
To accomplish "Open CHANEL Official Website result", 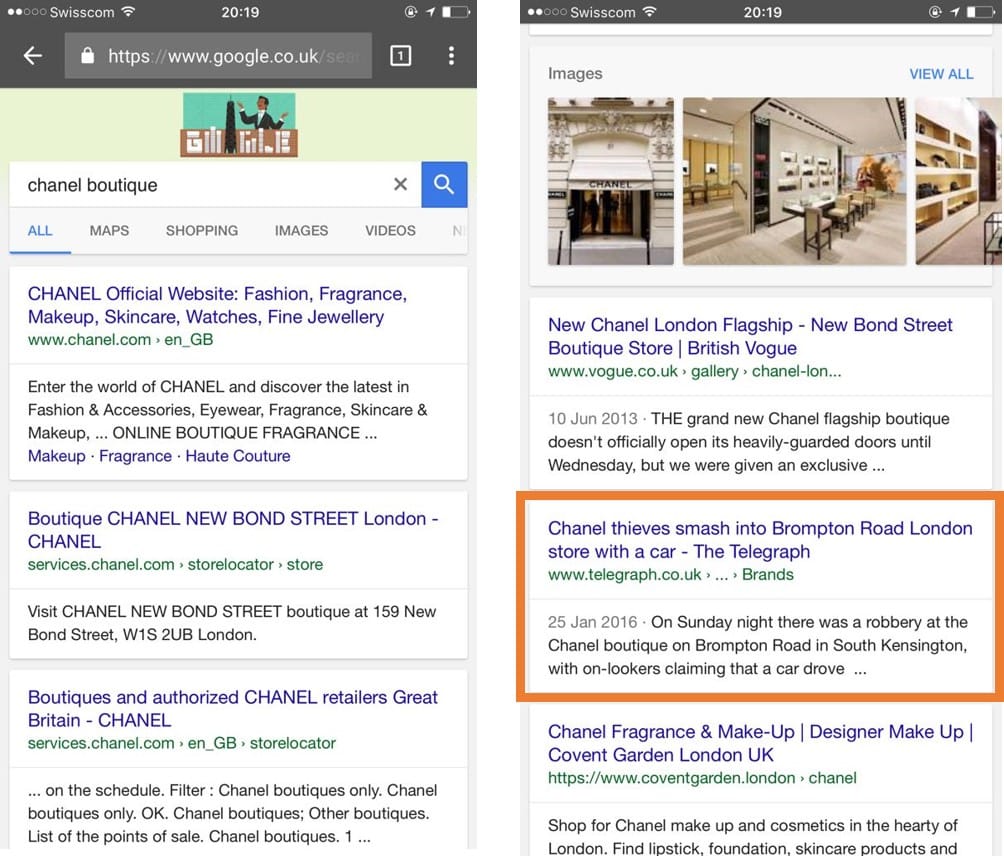I will pyautogui.click(x=218, y=305).
